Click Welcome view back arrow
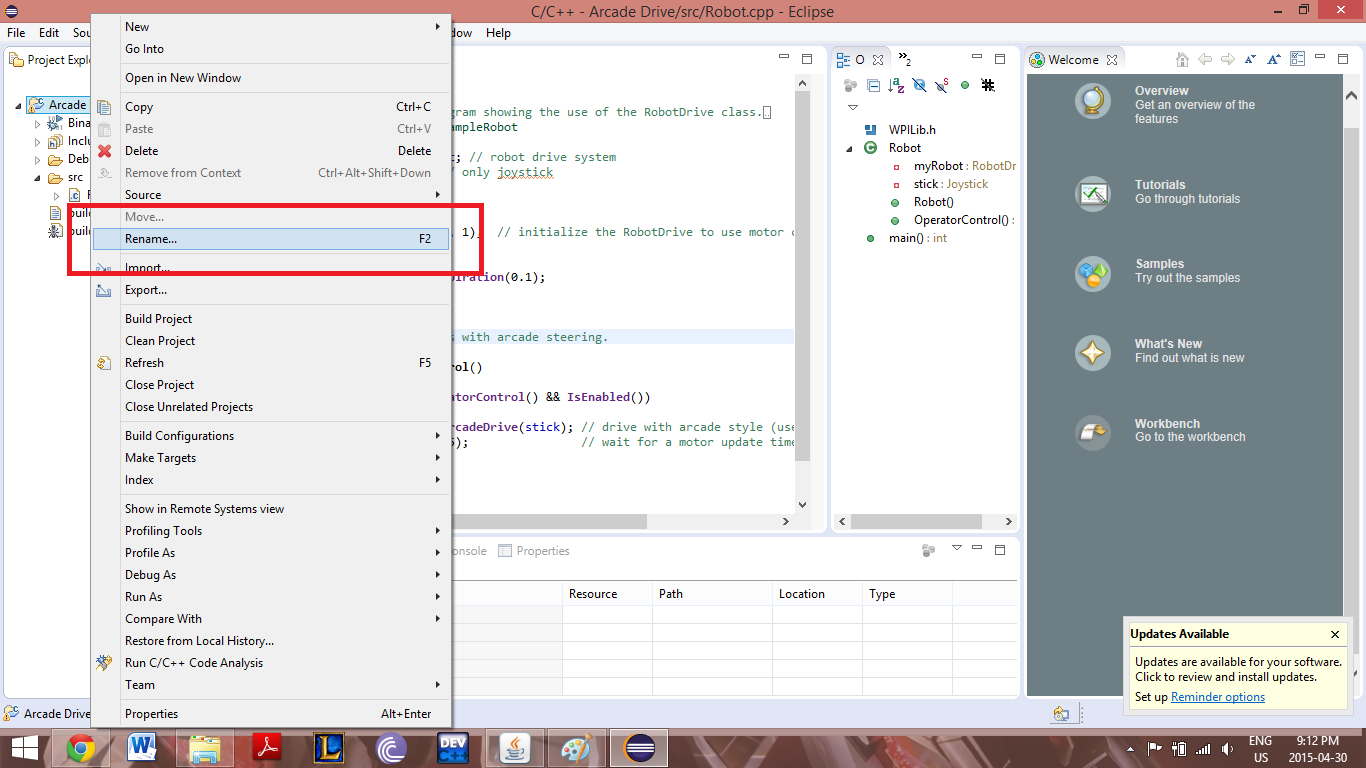 [x=1205, y=60]
